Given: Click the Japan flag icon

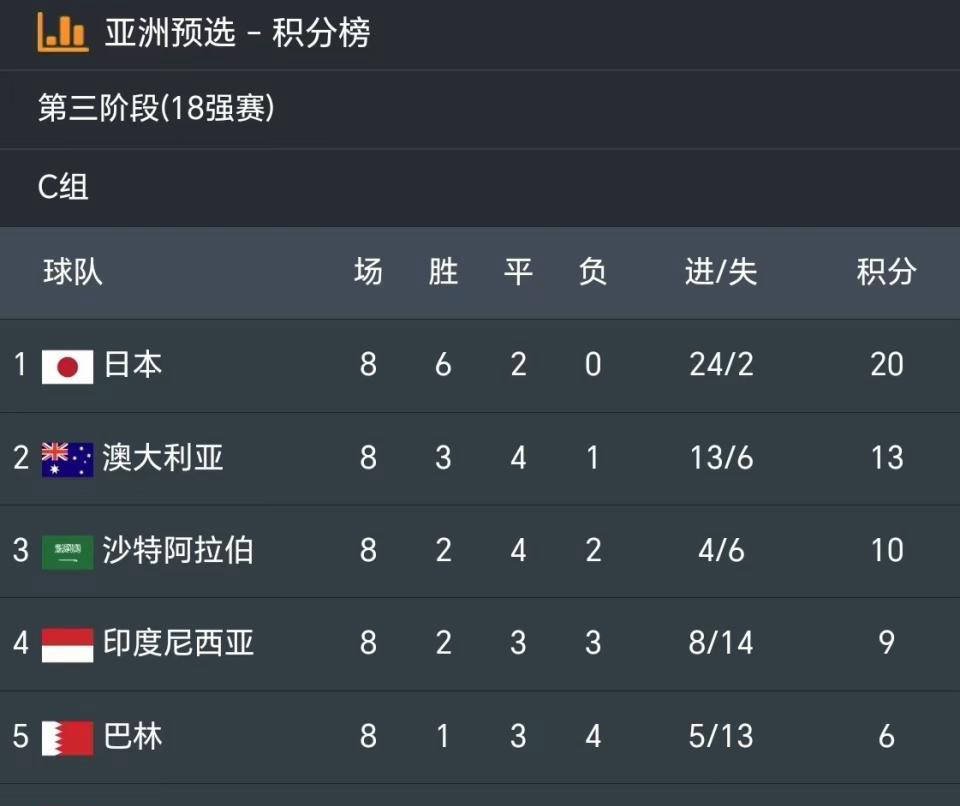Looking at the screenshot, I should pyautogui.click(x=67, y=366).
